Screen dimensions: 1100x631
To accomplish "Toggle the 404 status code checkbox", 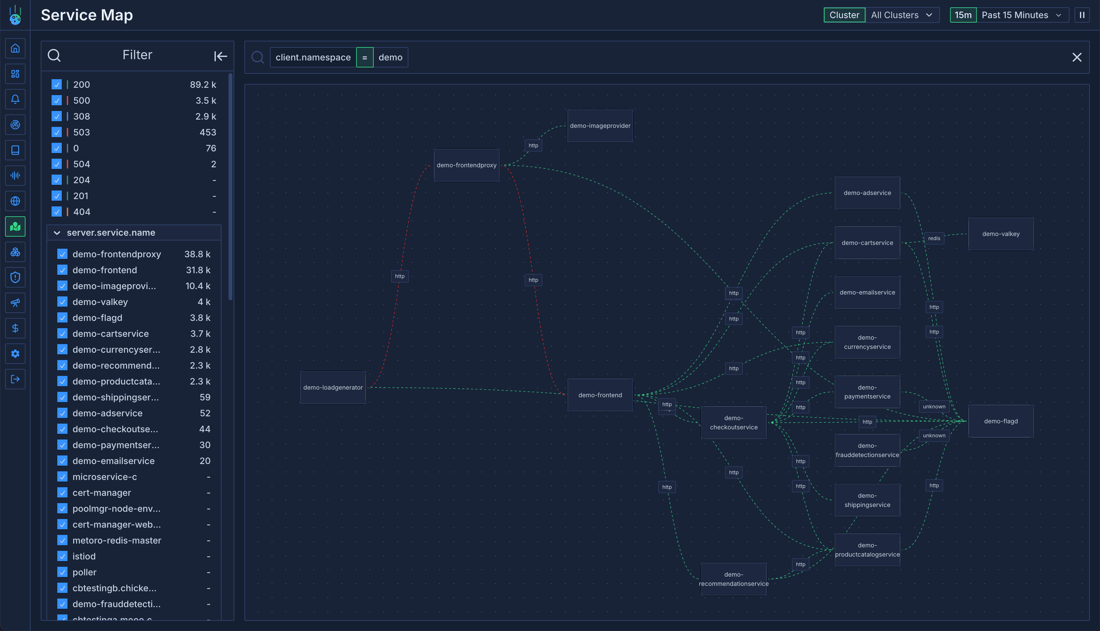I will tap(57, 212).
